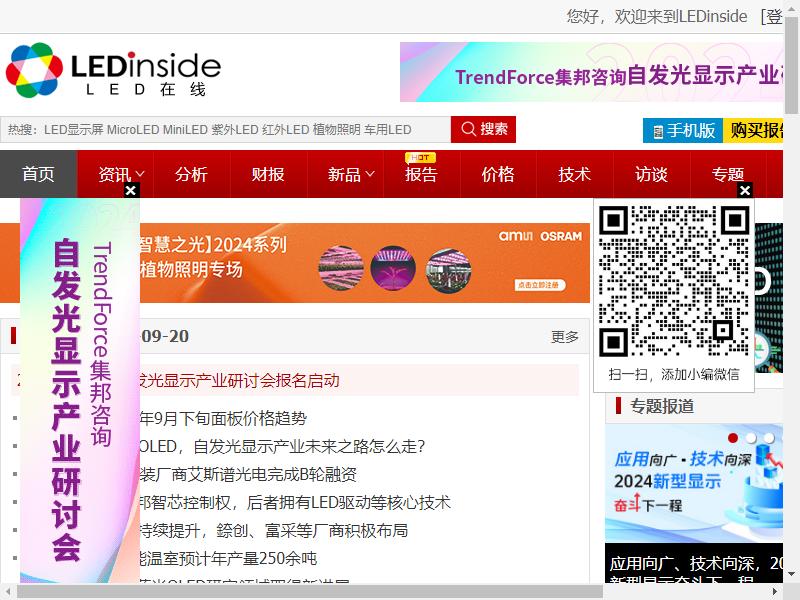Open the 访谈 menu item
The image size is (800, 600).
pos(652,174)
